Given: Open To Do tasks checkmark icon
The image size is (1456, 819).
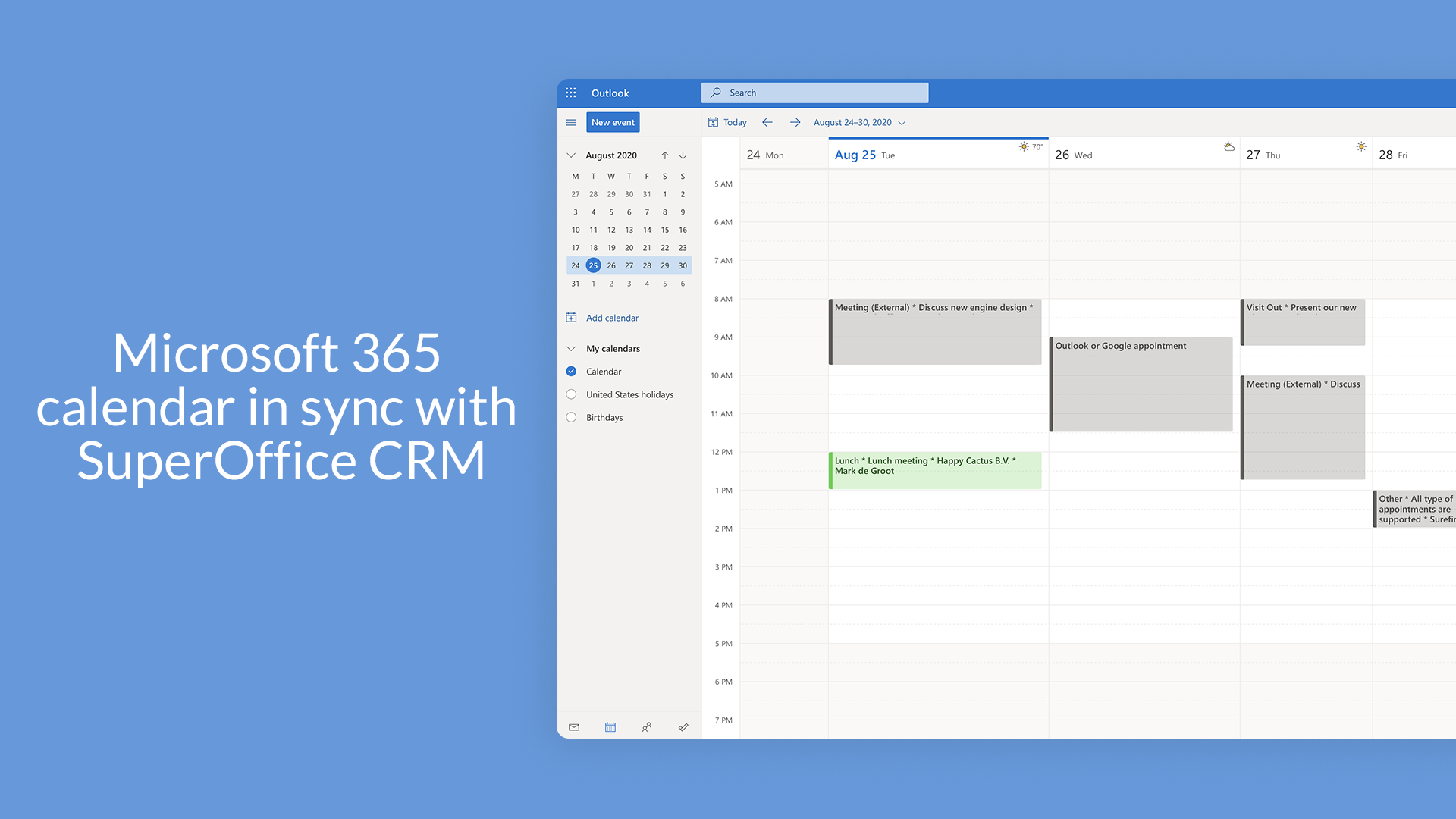Looking at the screenshot, I should click(x=683, y=727).
